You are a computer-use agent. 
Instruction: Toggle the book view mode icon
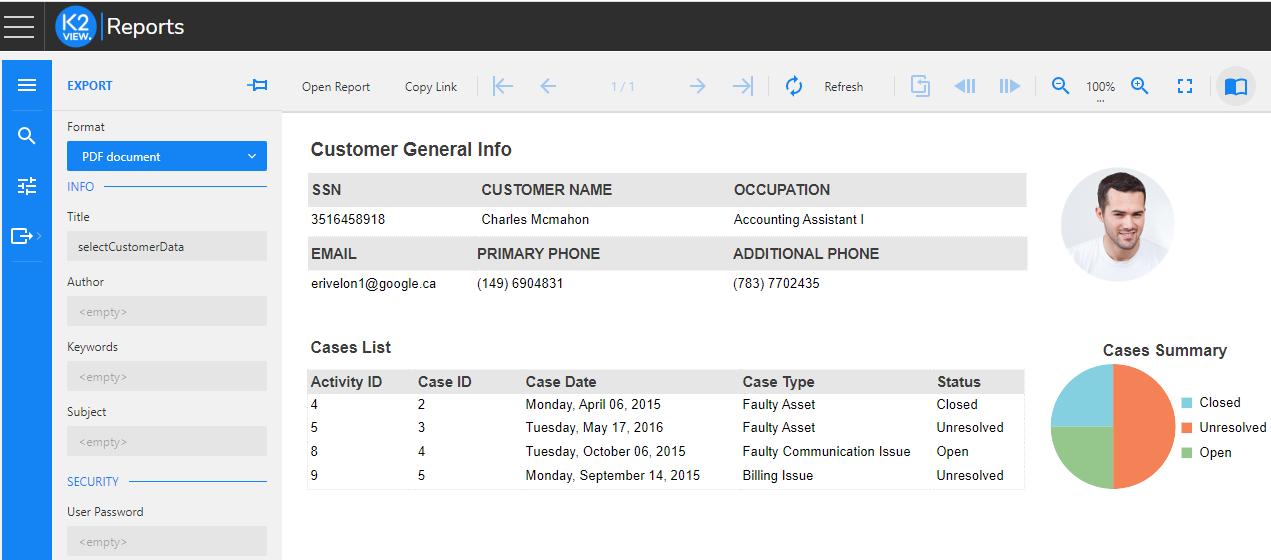point(1235,87)
